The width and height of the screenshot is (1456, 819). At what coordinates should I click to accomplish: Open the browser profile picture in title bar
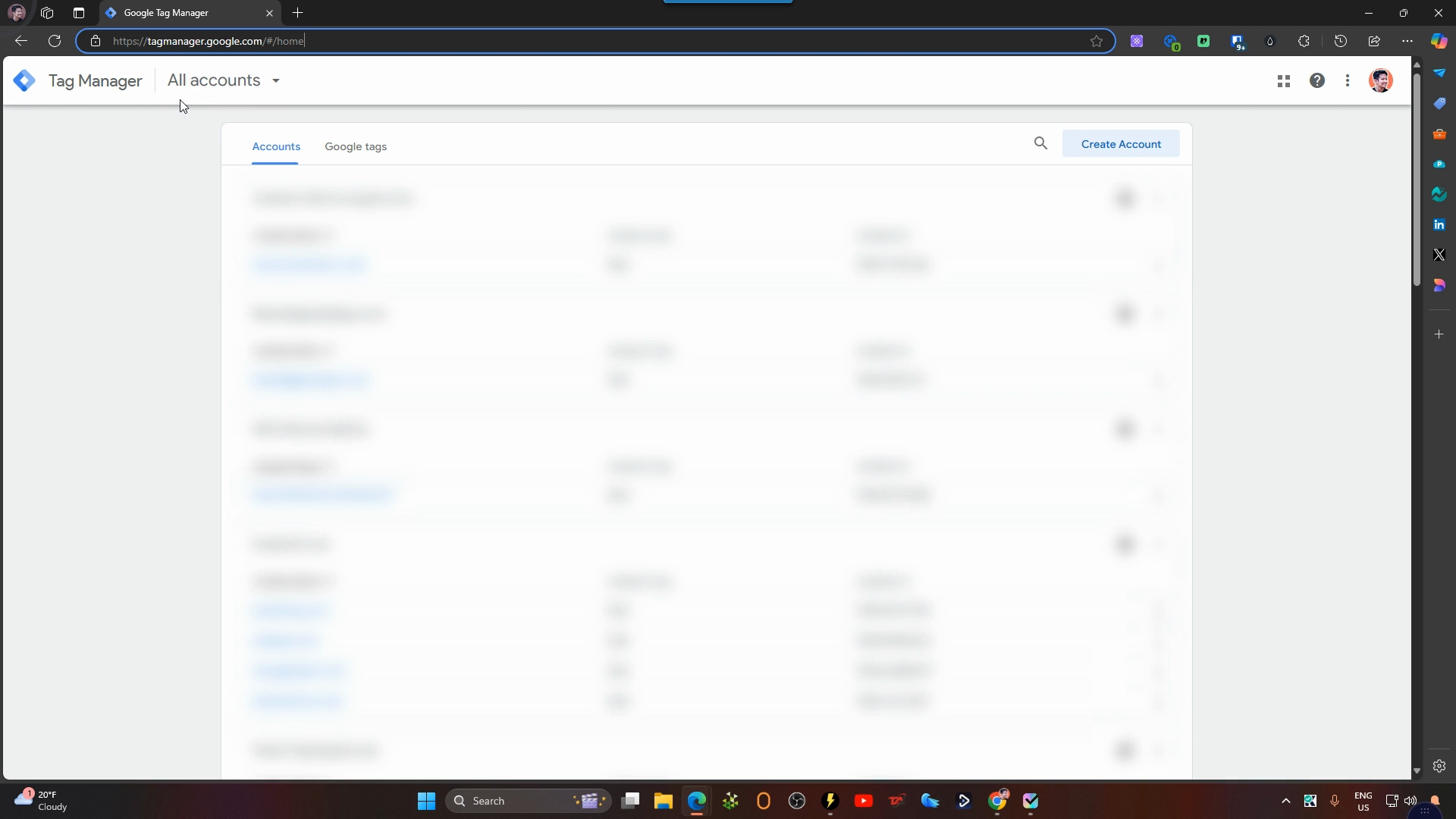tap(16, 13)
